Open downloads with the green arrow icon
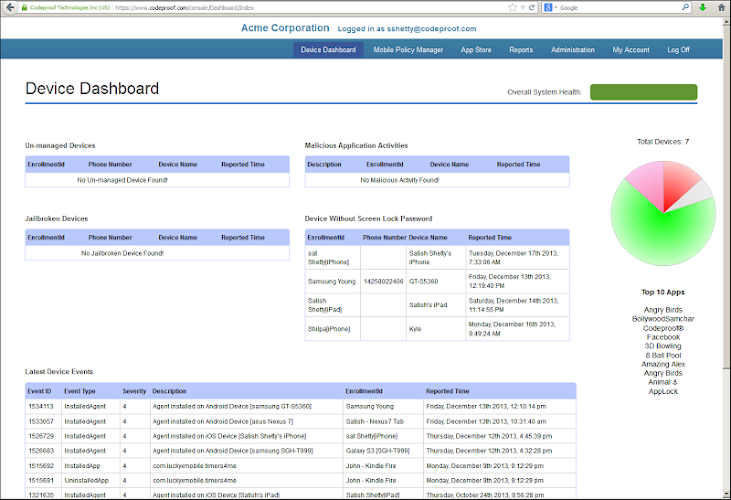Image resolution: width=731 pixels, height=500 pixels. pos(703,7)
